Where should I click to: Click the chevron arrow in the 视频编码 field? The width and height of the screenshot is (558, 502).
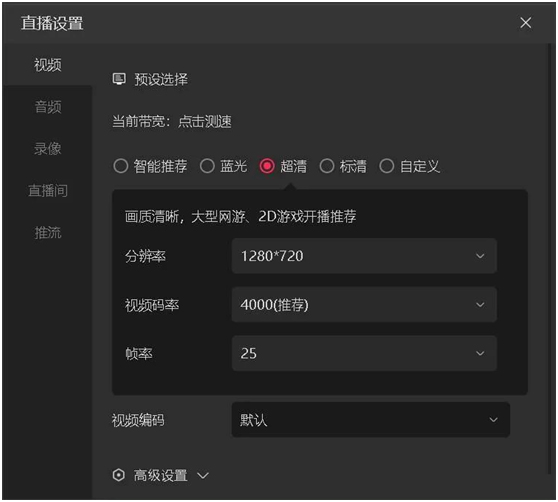coord(493,420)
